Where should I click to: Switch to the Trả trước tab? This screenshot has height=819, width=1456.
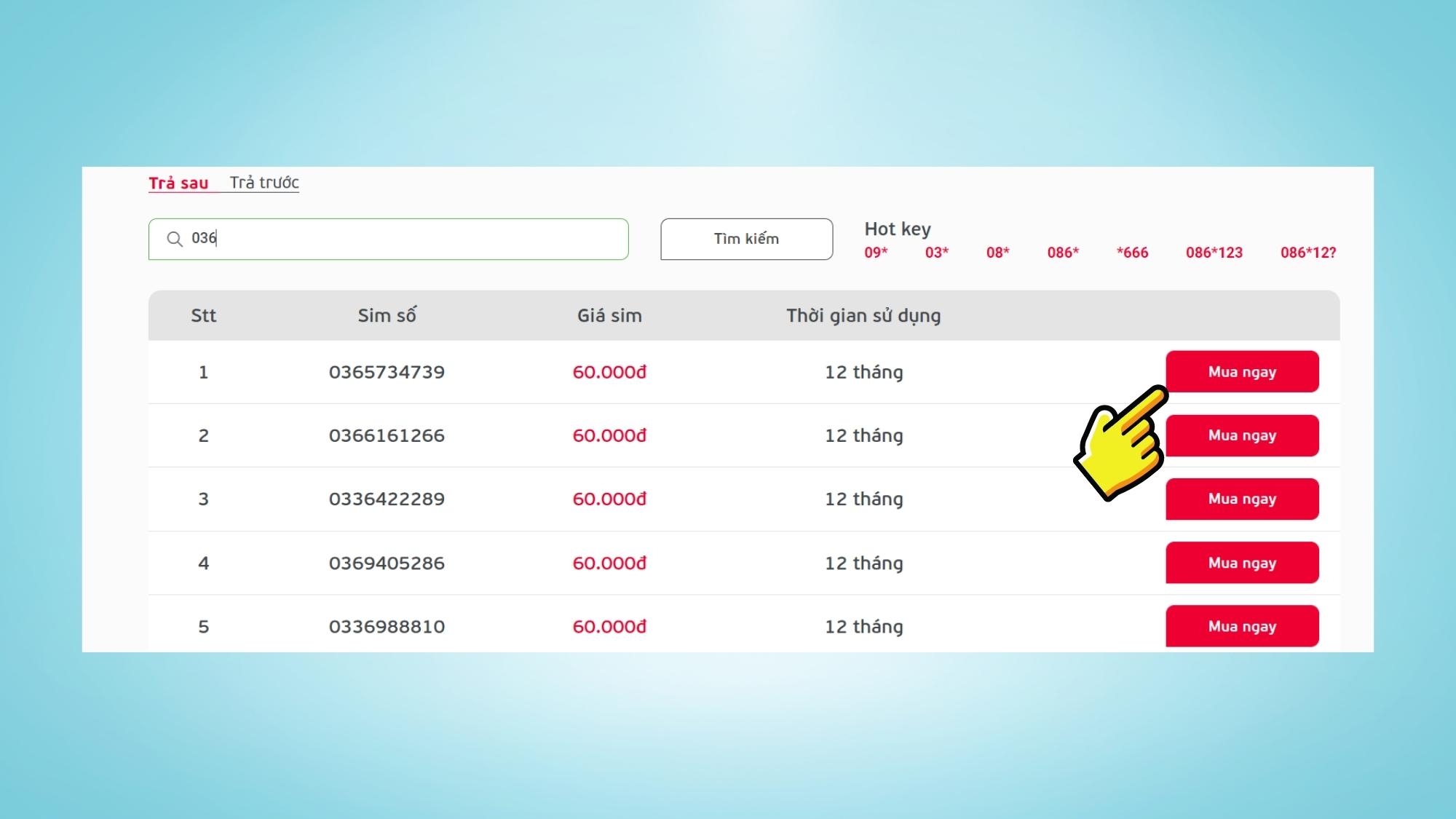click(x=264, y=183)
